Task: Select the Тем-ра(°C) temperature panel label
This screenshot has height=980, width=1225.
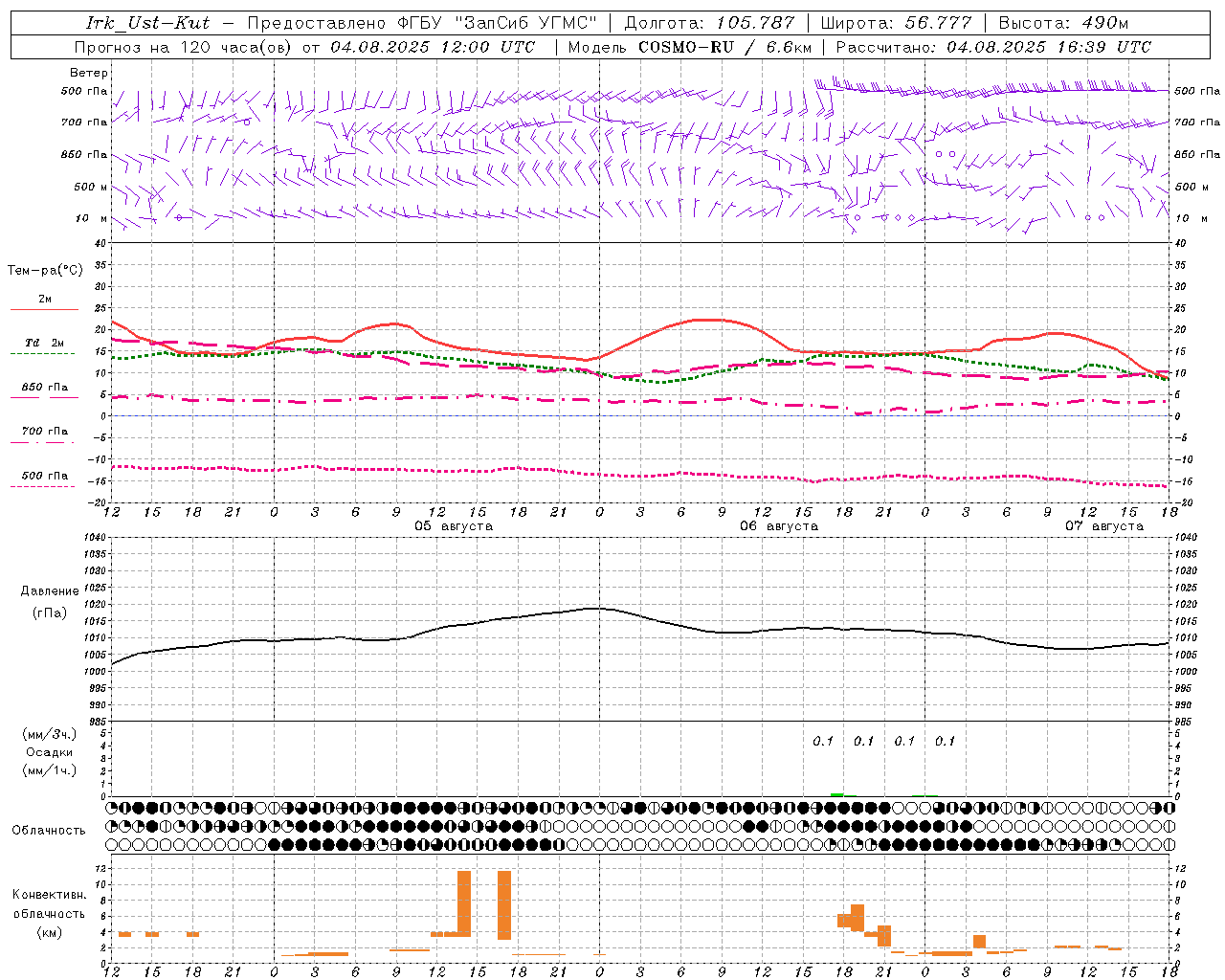Action: [45, 271]
